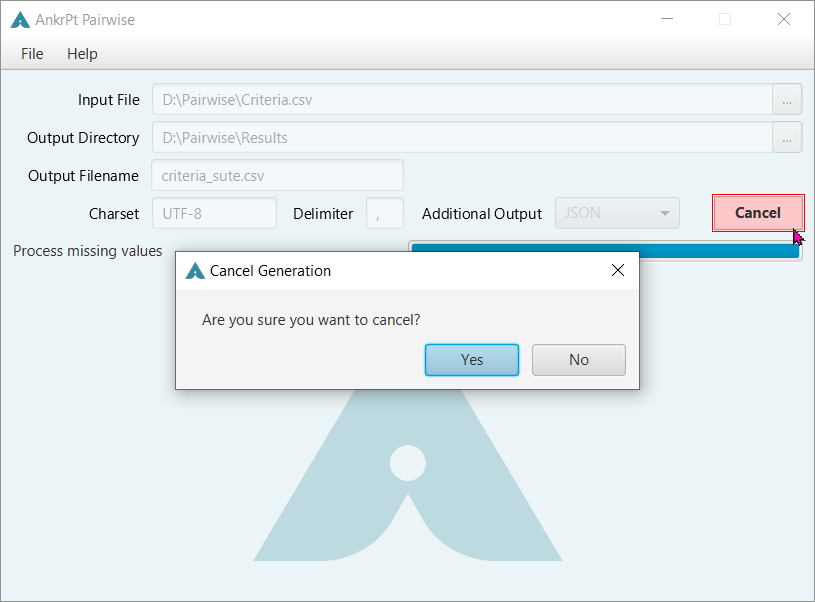Click the 'Process missing values' status text
The image size is (815, 602).
coord(88,251)
